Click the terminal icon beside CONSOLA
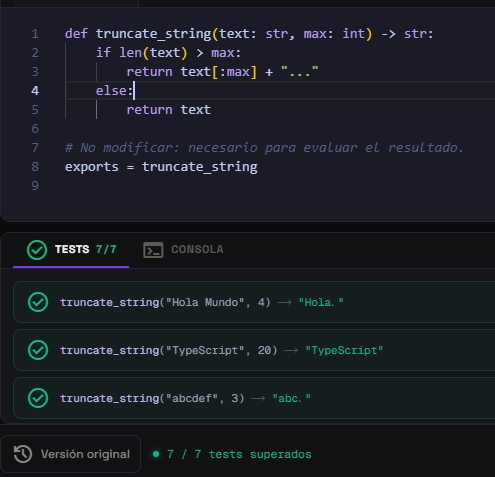 [153, 250]
